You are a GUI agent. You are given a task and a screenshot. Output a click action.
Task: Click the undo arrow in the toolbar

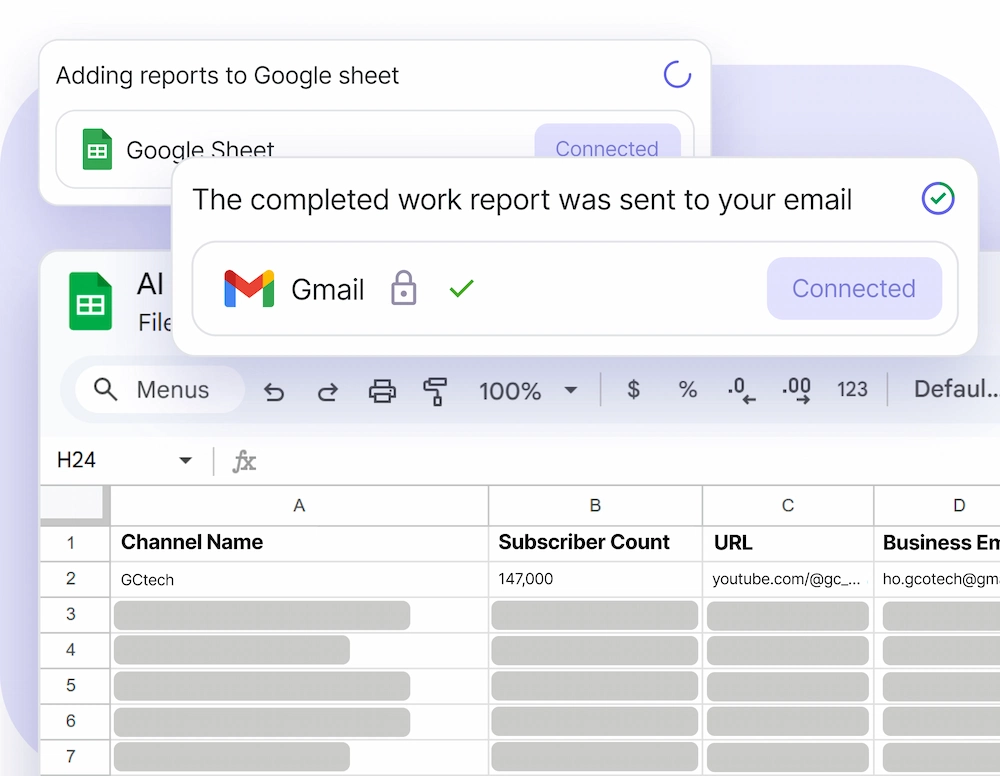[274, 391]
